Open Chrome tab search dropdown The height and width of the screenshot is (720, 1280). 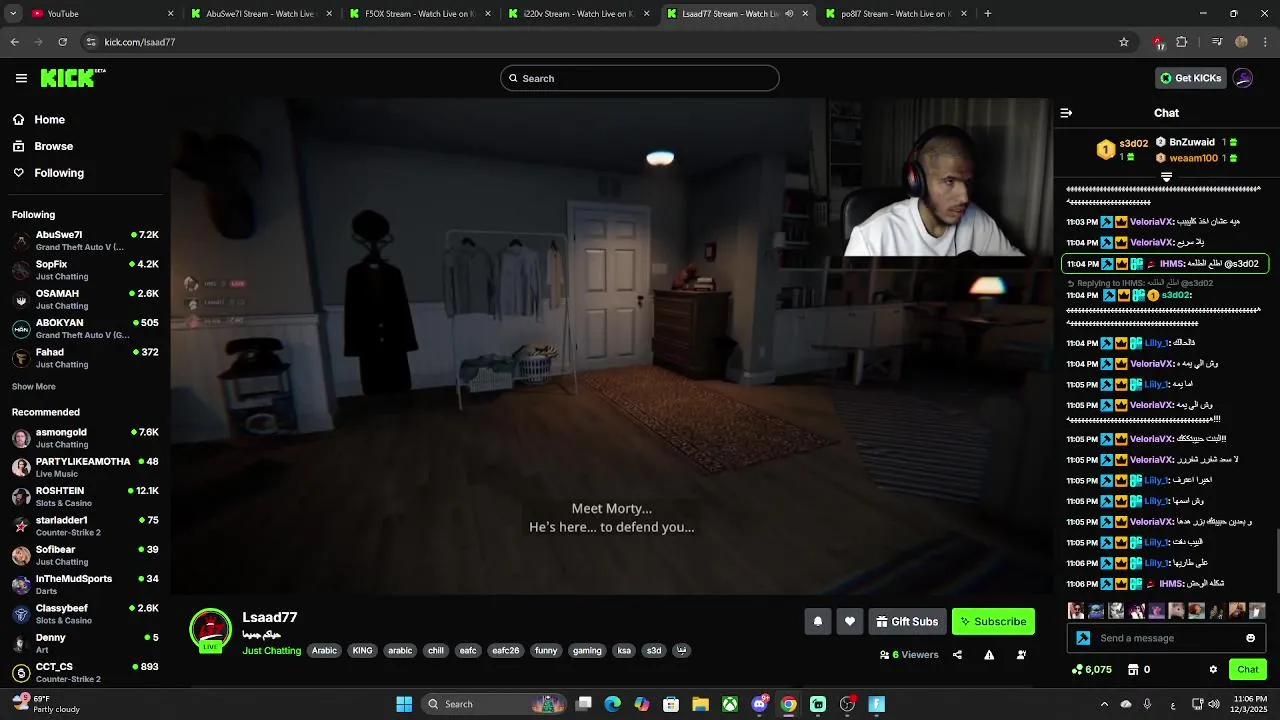(13, 13)
